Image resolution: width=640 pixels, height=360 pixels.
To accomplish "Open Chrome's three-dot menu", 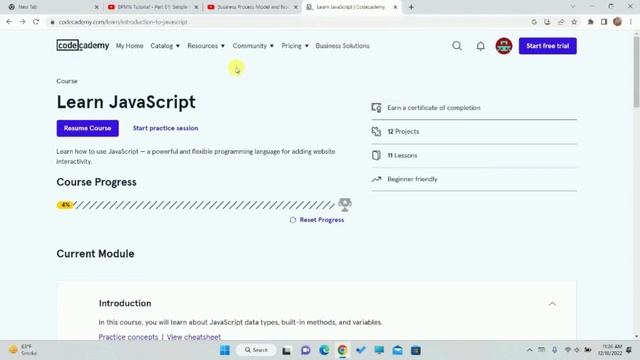I will [631, 22].
